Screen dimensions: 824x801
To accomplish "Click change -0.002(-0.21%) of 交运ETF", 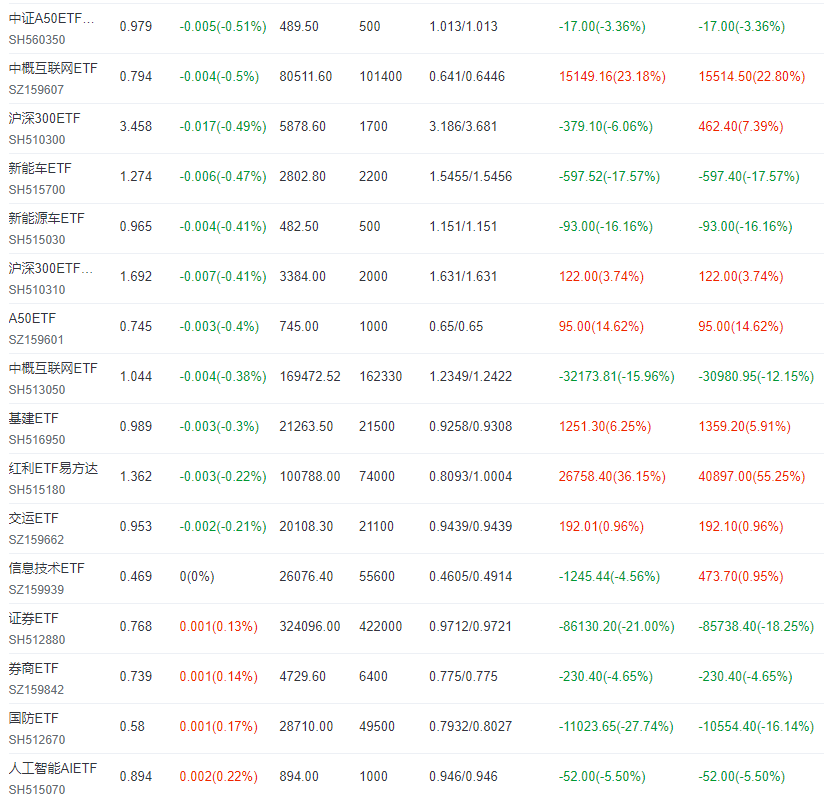I will (x=223, y=526).
